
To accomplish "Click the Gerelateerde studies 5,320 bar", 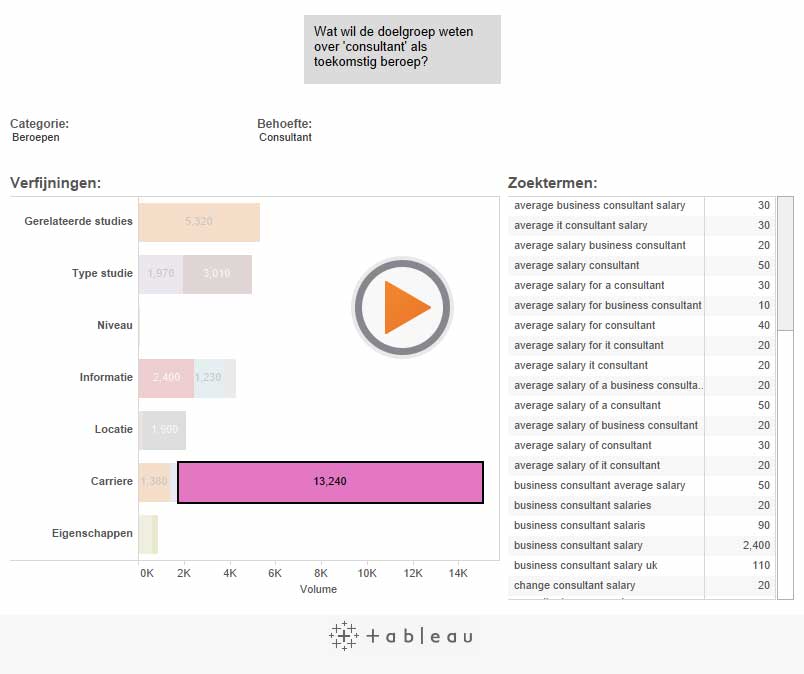I will (199, 222).
